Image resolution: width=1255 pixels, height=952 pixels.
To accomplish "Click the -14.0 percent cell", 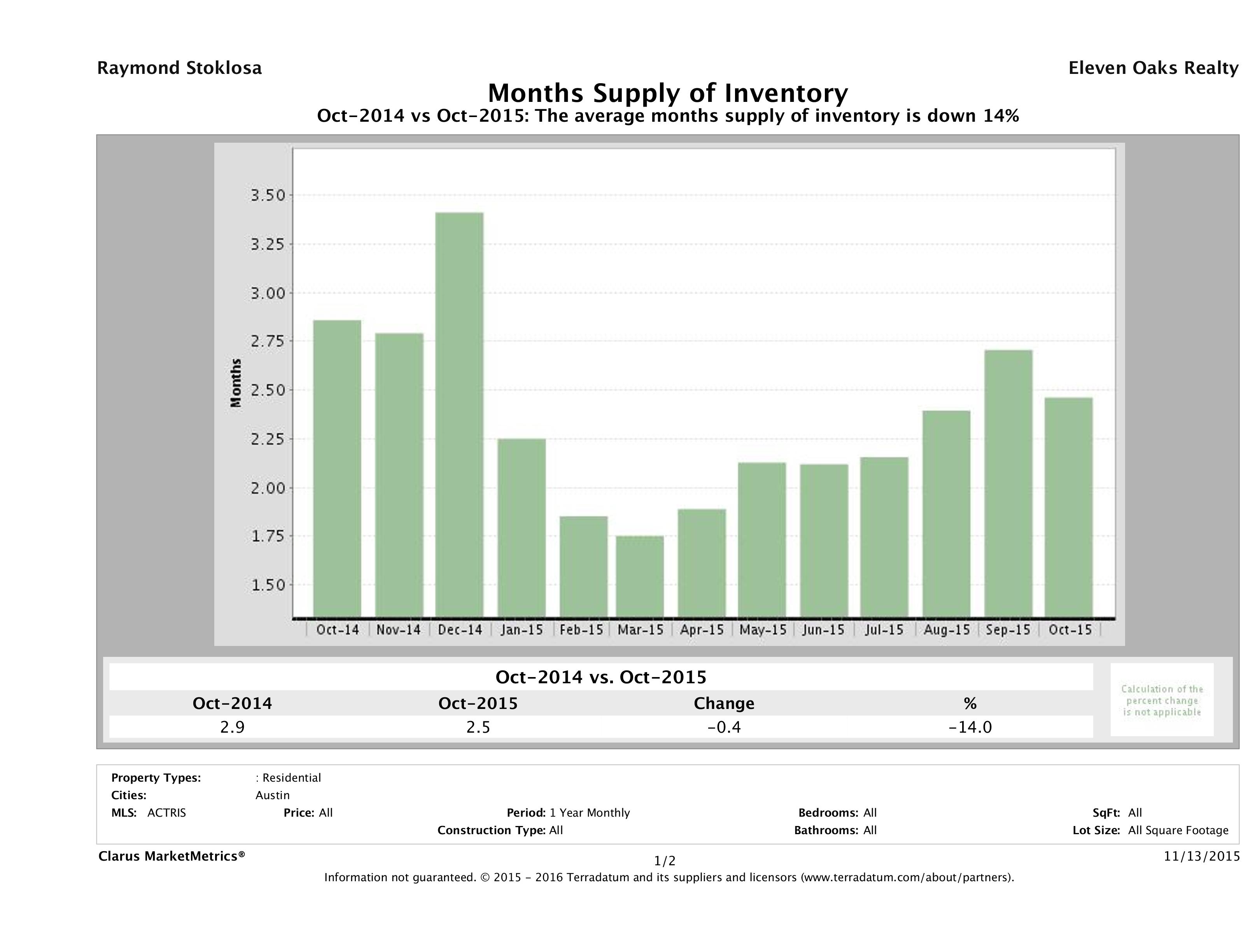I will (x=970, y=727).
